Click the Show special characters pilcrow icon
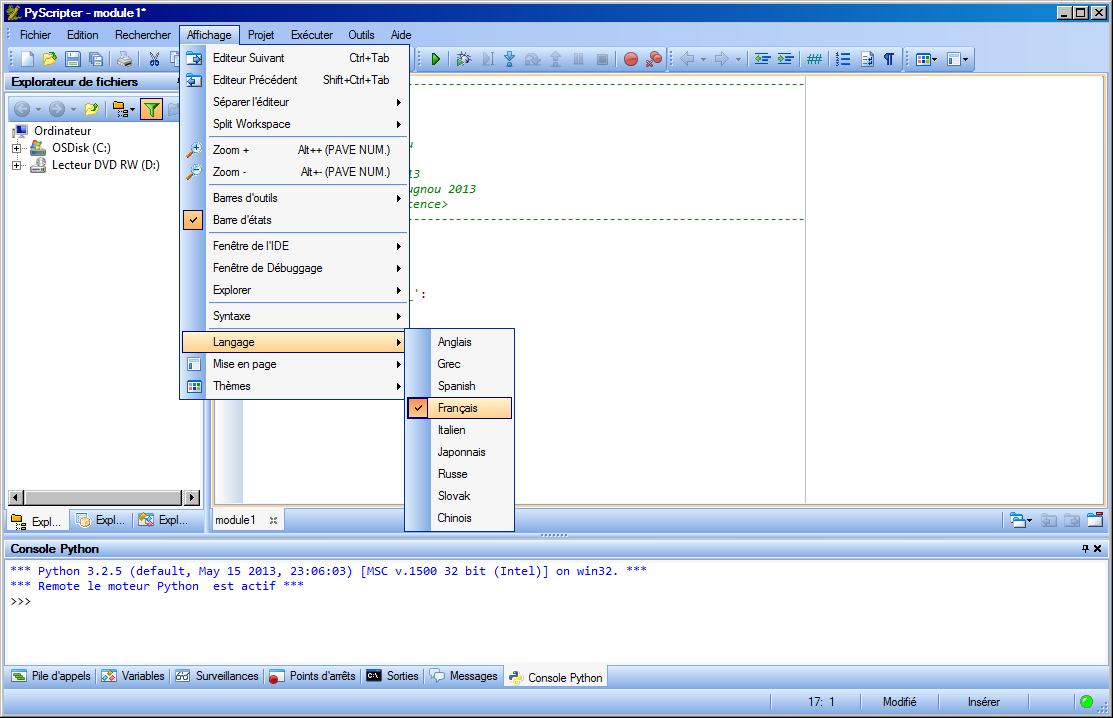This screenshot has width=1113, height=718. (889, 59)
